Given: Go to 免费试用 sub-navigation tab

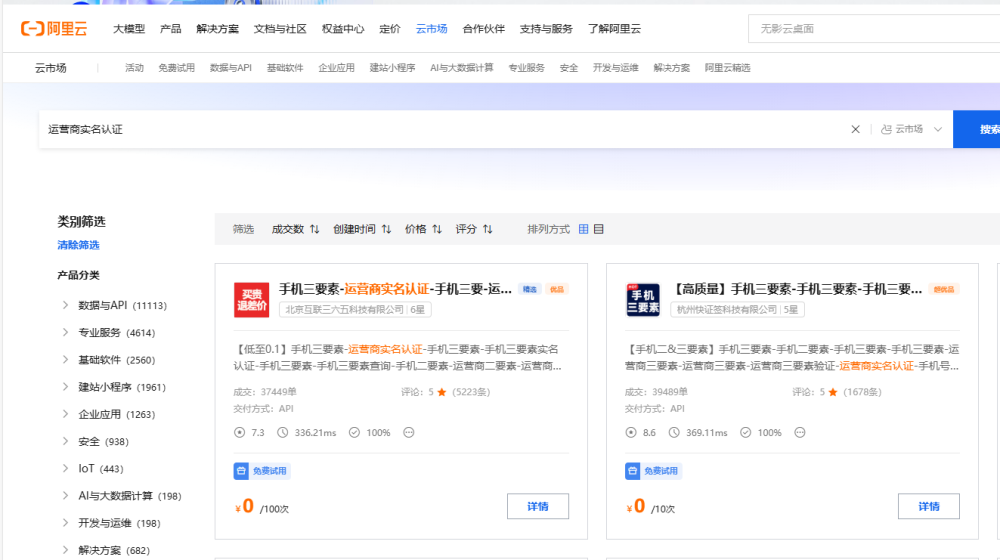Looking at the screenshot, I should pos(177,68).
